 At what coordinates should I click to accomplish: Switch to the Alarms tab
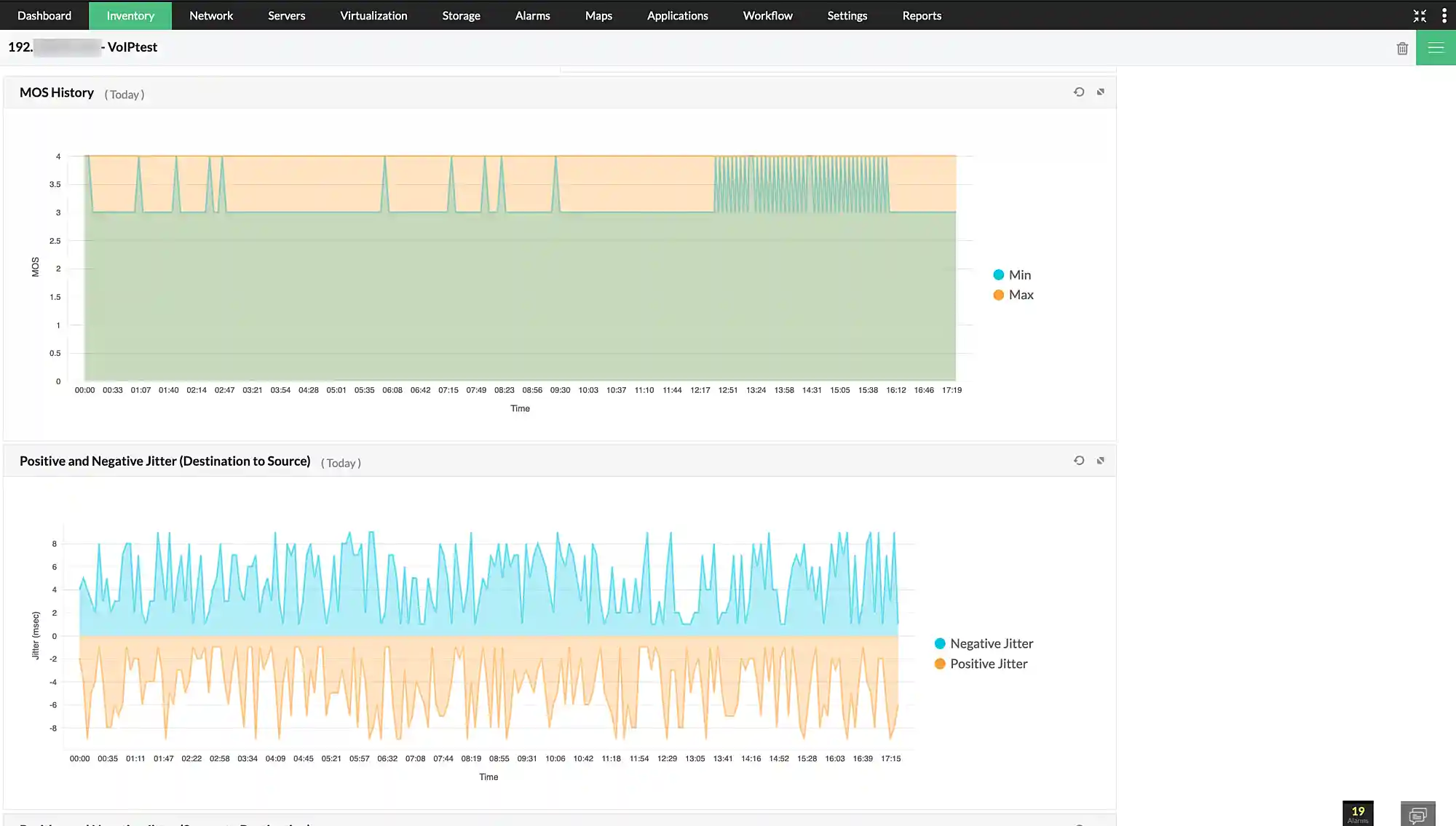pos(532,15)
